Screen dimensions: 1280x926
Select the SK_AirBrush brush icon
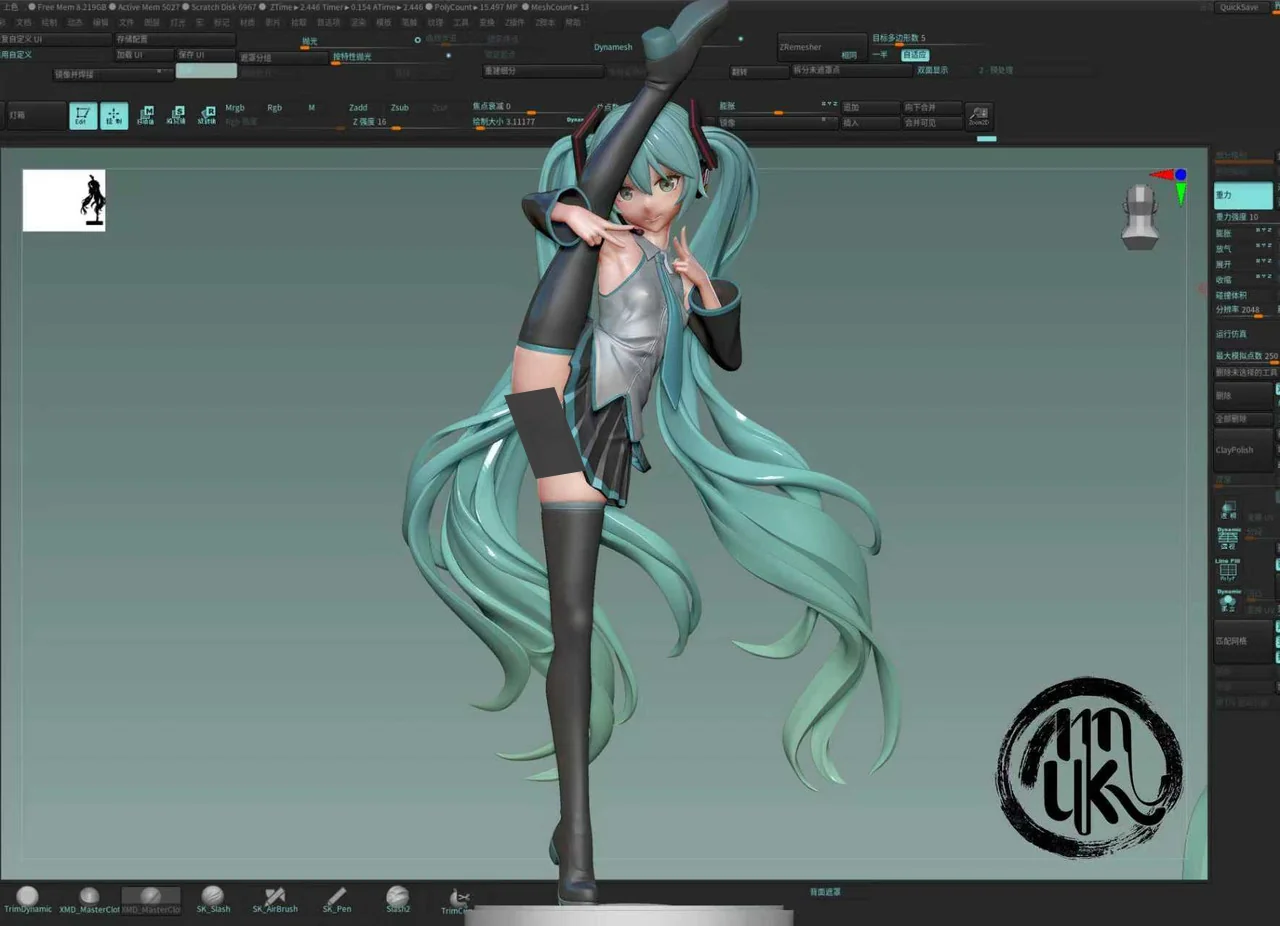[275, 899]
